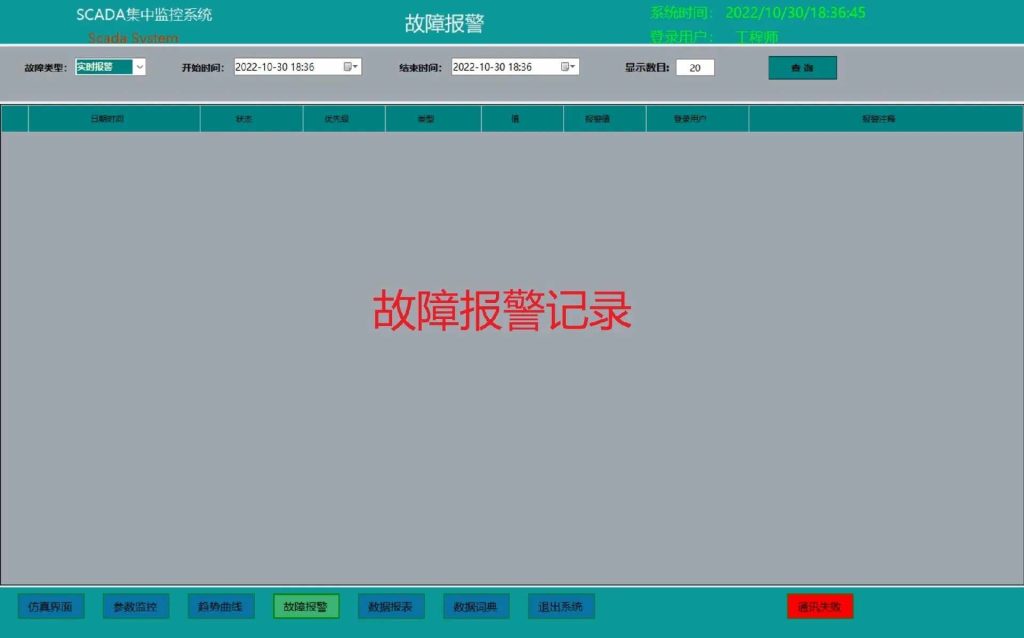This screenshot has width=1024, height=638.
Task: Click the exit system (退出系统) button
Action: coord(561,606)
